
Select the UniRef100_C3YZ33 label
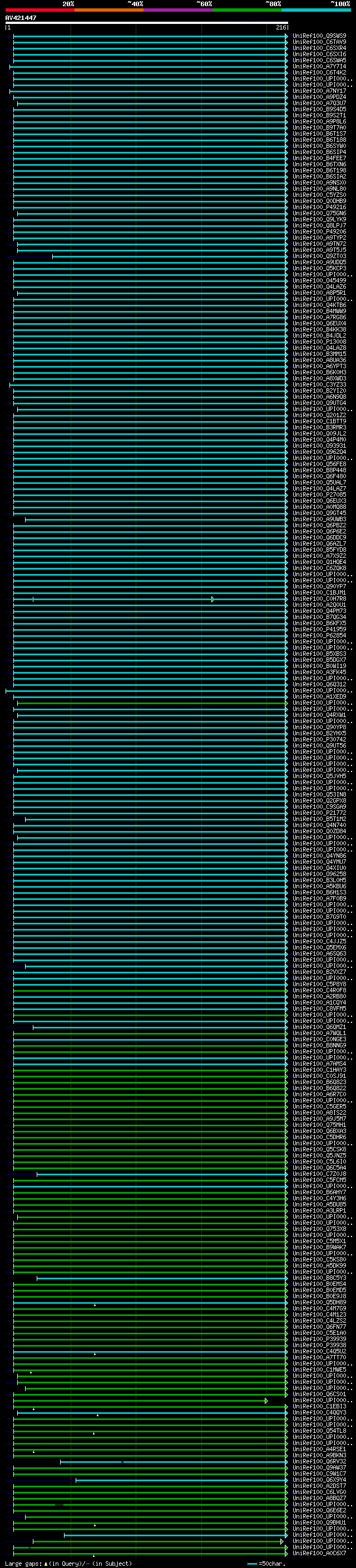click(x=319, y=385)
